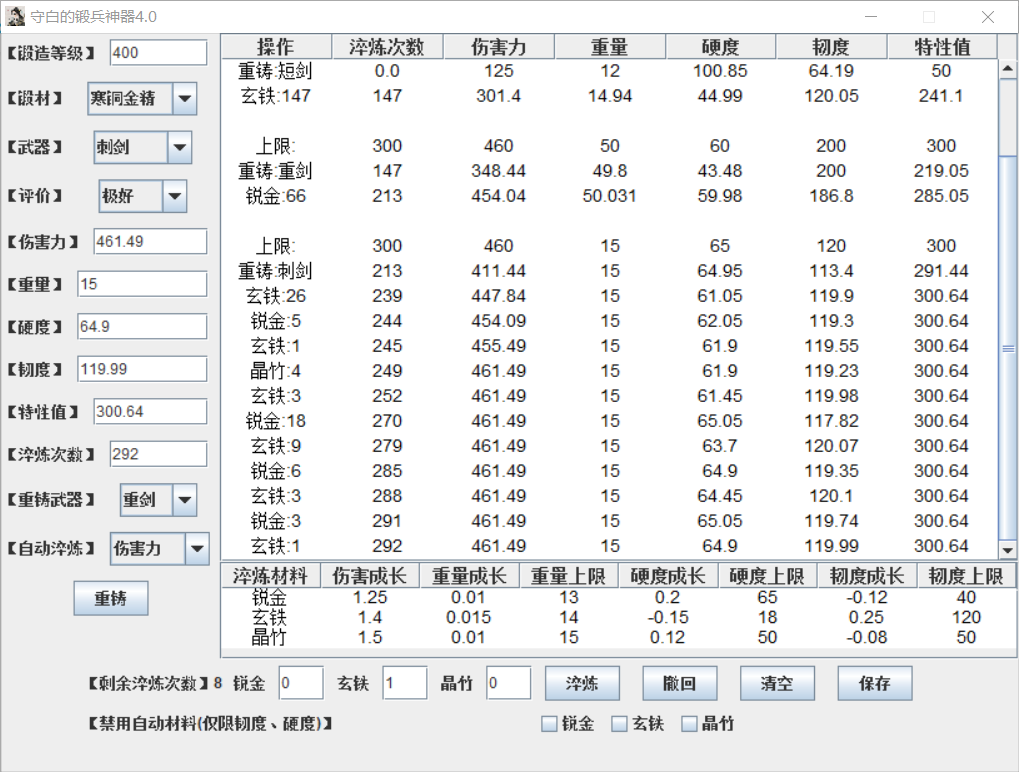Viewport: 1019px width, 772px height.
Task: Click the 清空 button
Action: tap(777, 684)
